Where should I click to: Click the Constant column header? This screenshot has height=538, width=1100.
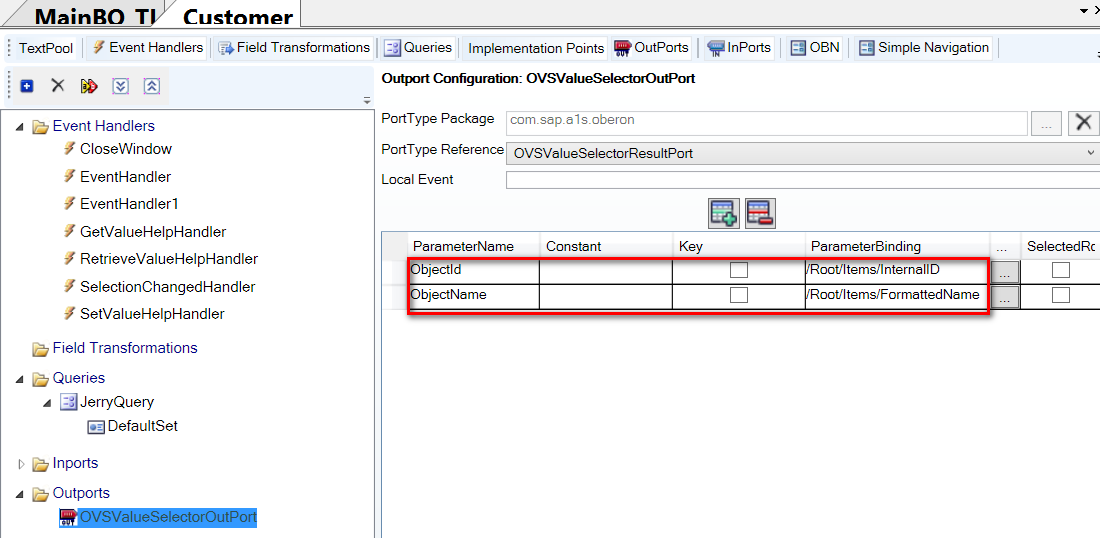(606, 246)
